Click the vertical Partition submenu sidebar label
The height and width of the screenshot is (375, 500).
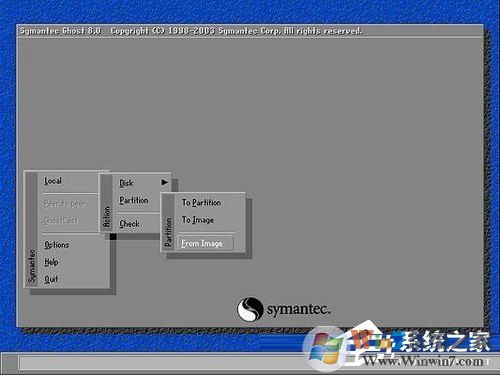[169, 232]
